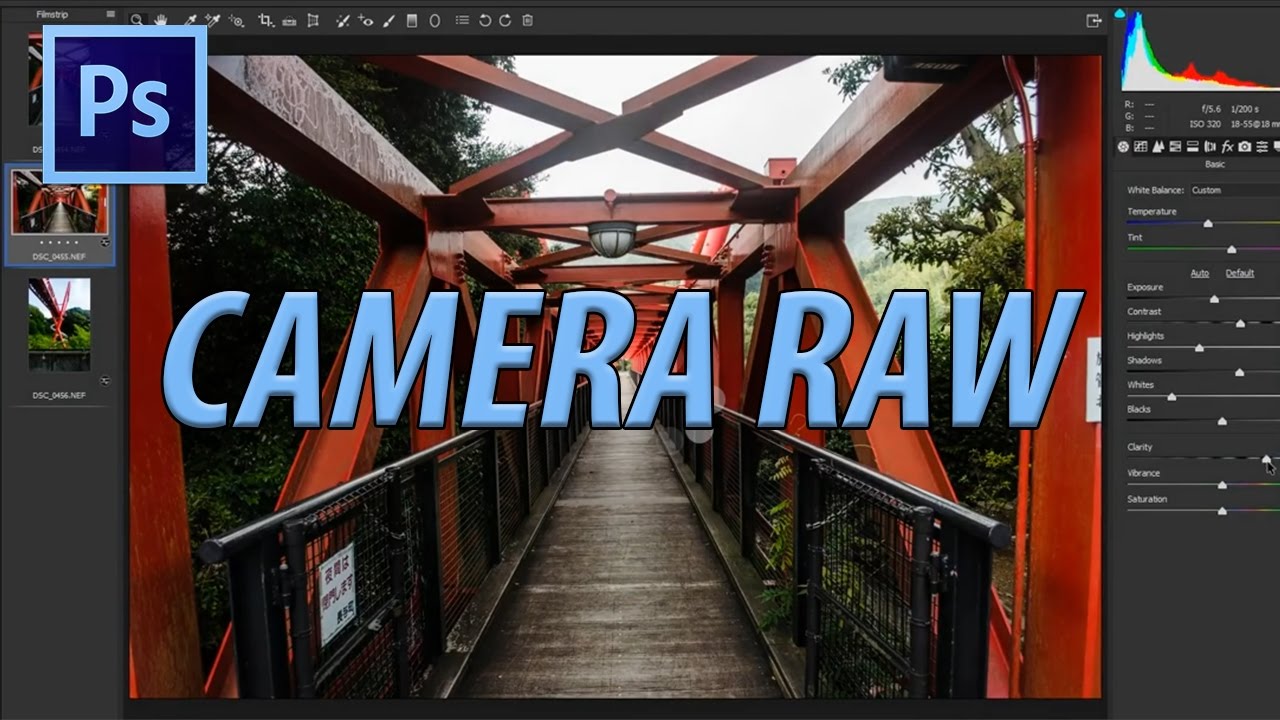Click the settings badge beside DSC_0455 thumbnail

click(105, 242)
